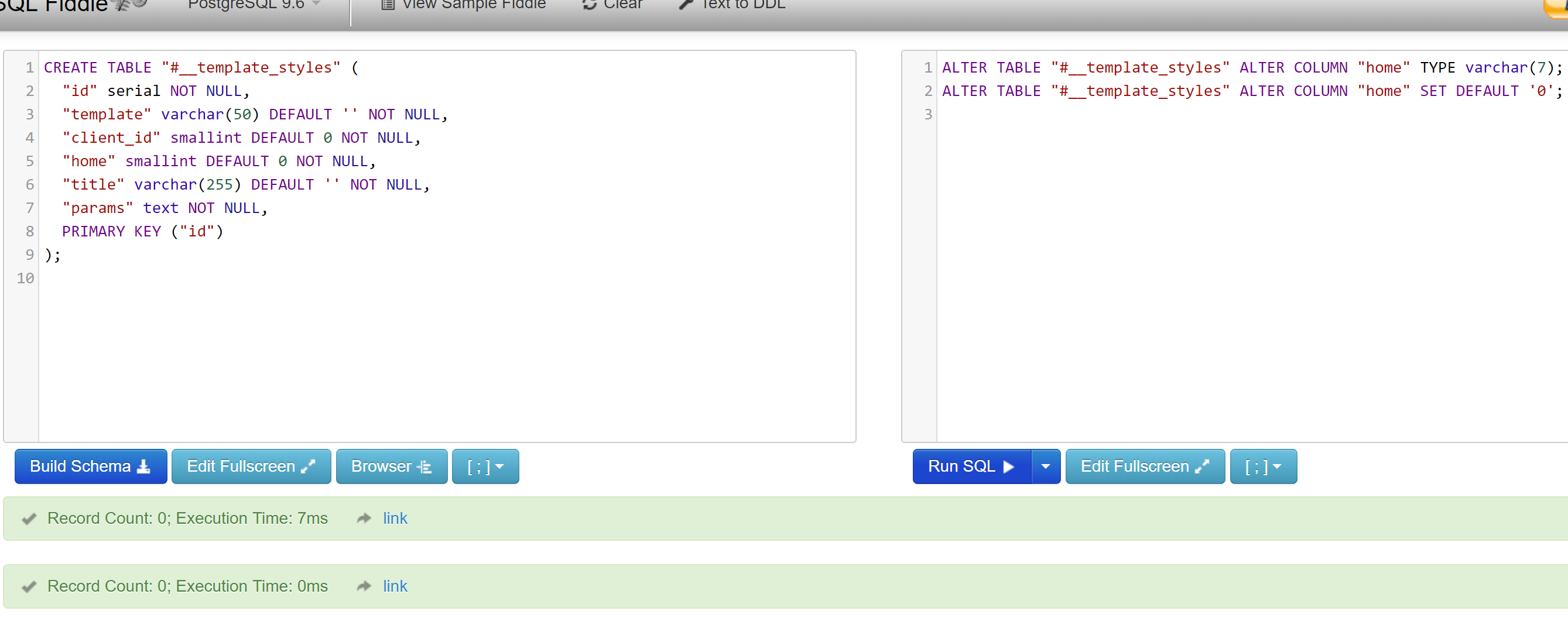Open the PostgreSQL 9.6 version dropdown
1568x618 pixels.
252,4
